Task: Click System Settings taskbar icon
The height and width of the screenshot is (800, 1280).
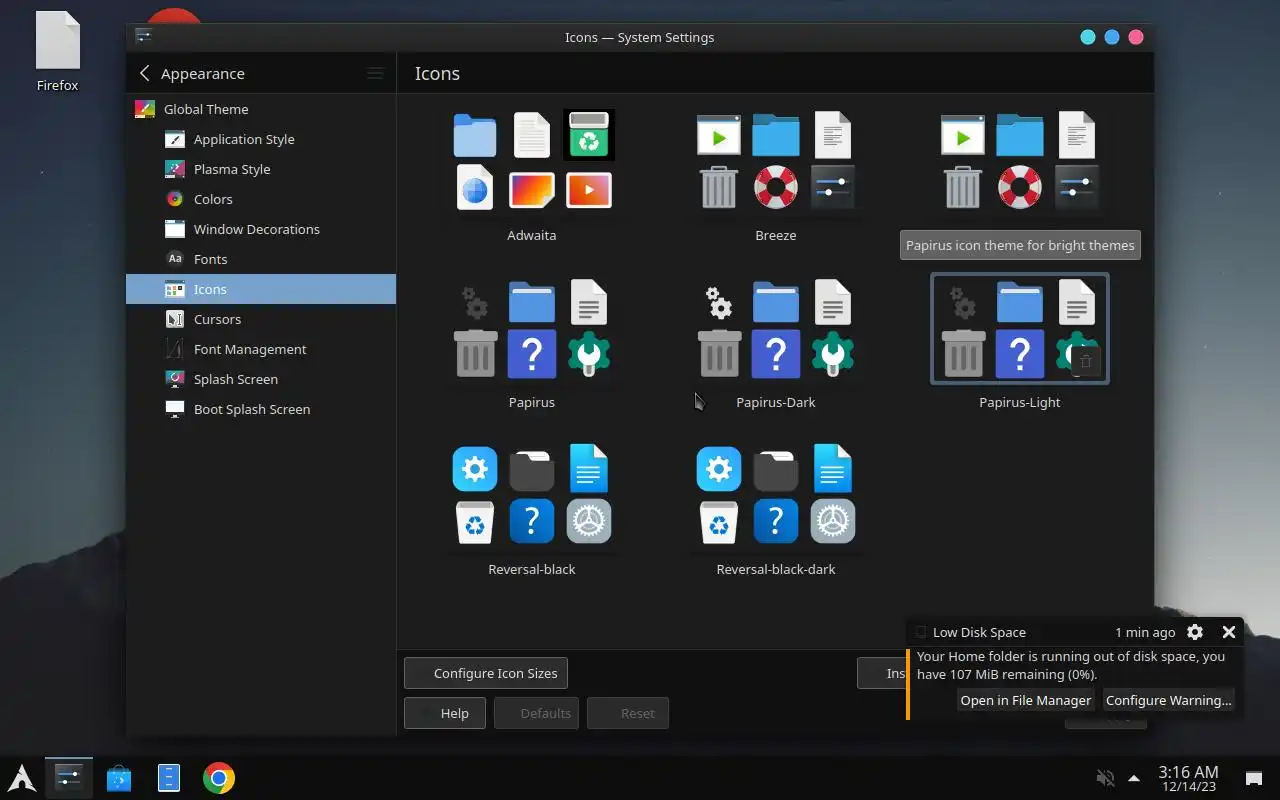Action: [69, 778]
